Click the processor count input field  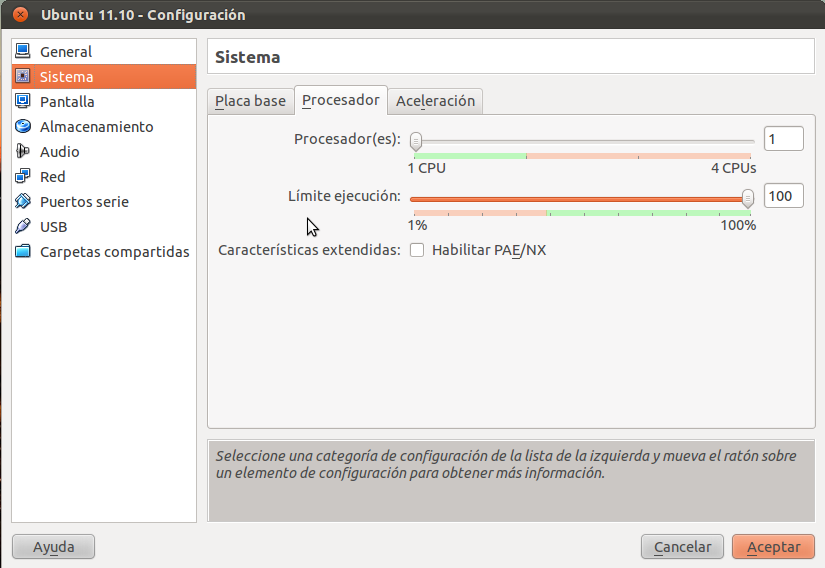(x=783, y=139)
